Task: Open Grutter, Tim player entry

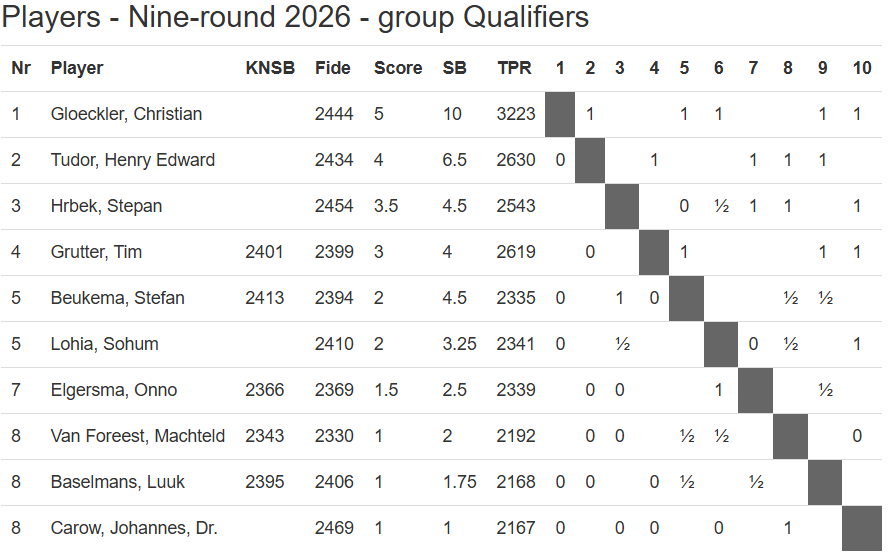Action: 96,252
